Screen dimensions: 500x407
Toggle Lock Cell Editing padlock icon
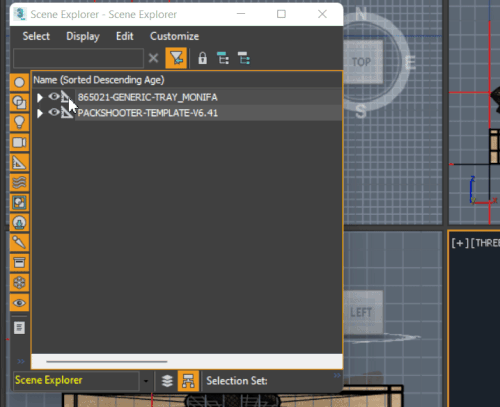(x=202, y=58)
